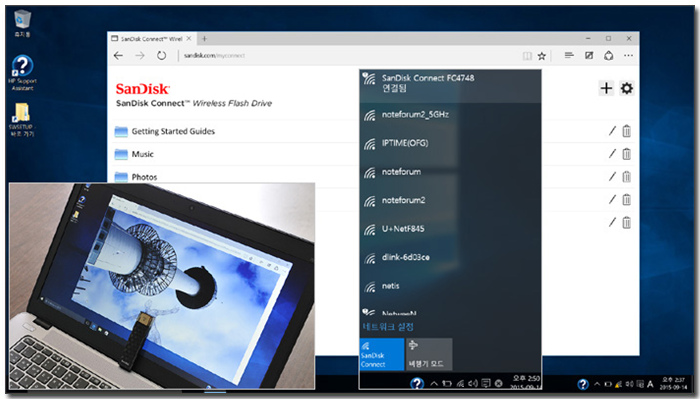
Task: Open the Music folder
Action: (x=142, y=154)
